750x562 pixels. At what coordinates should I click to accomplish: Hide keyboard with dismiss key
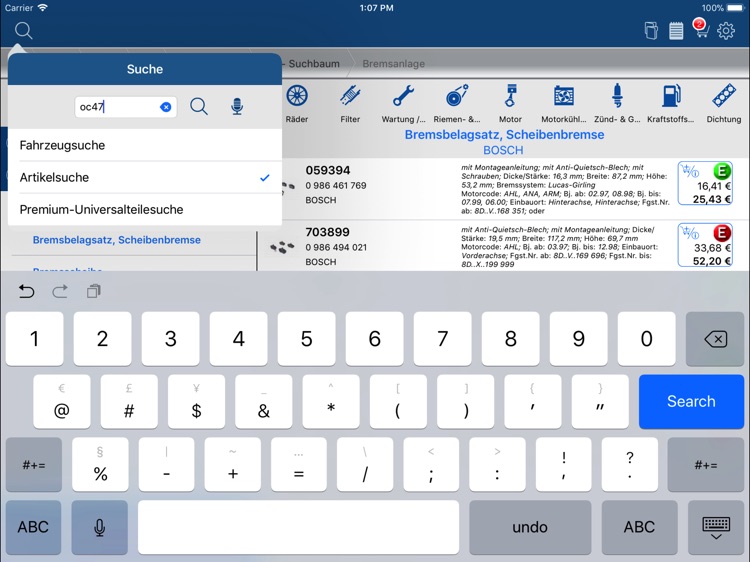point(716,527)
